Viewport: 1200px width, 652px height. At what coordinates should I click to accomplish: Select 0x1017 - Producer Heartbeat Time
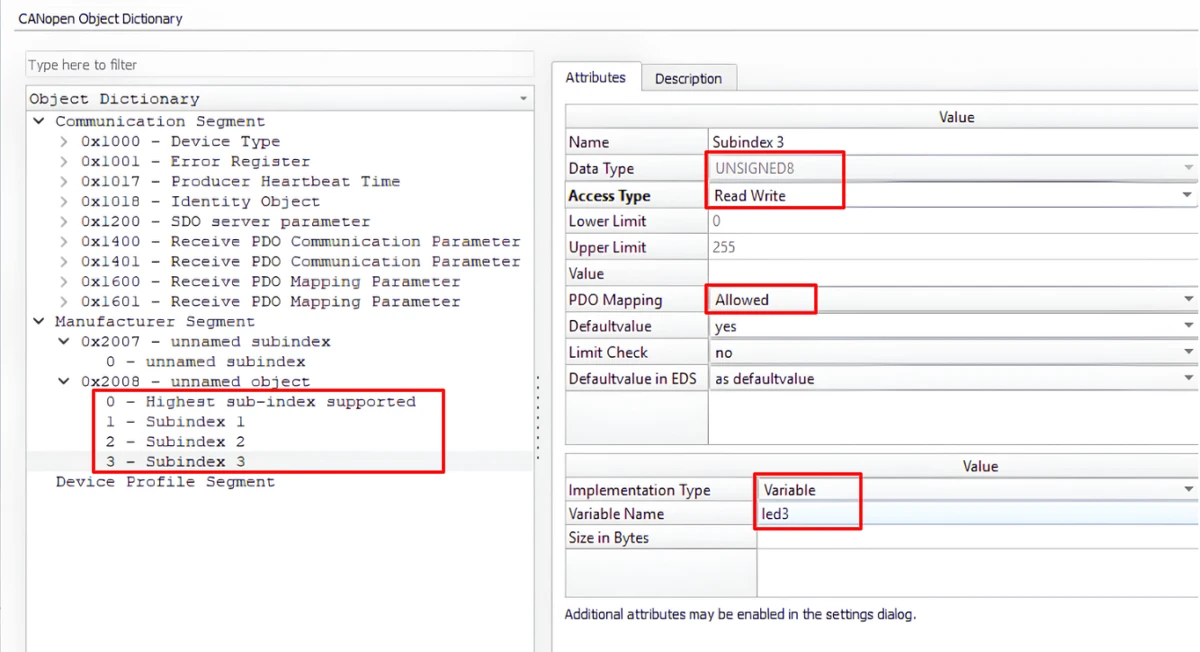coord(240,181)
